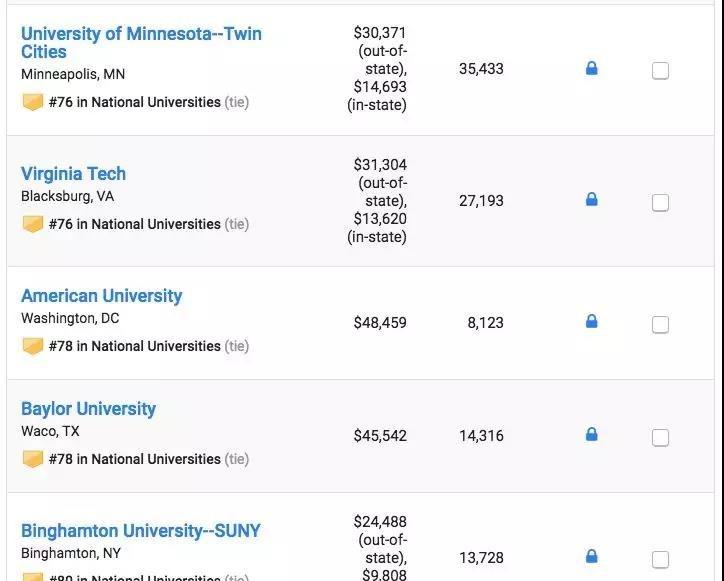Click lock icon in Virginia Tech row

tap(591, 200)
